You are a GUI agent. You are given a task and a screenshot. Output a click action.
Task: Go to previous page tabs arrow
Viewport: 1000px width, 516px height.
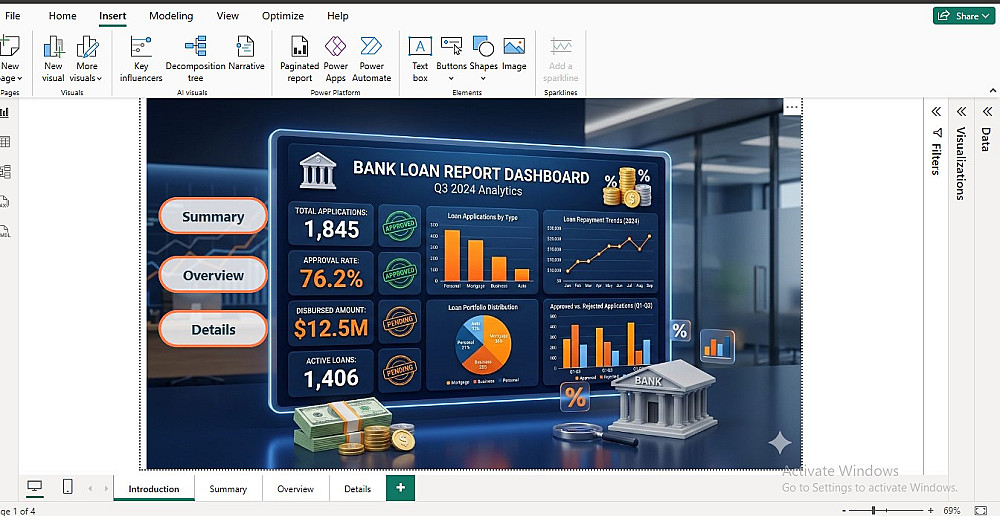(x=90, y=489)
